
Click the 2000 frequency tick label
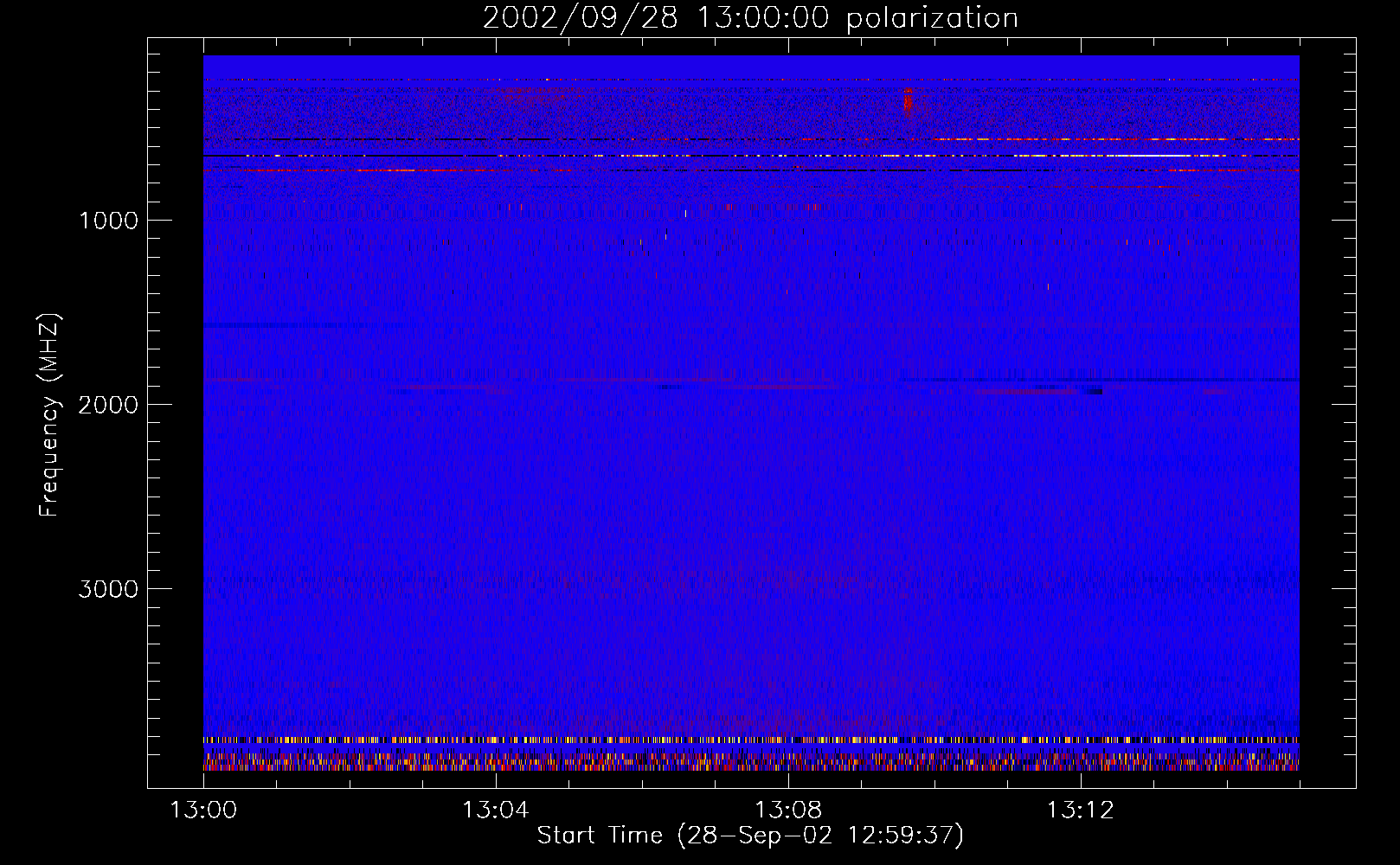[108, 405]
